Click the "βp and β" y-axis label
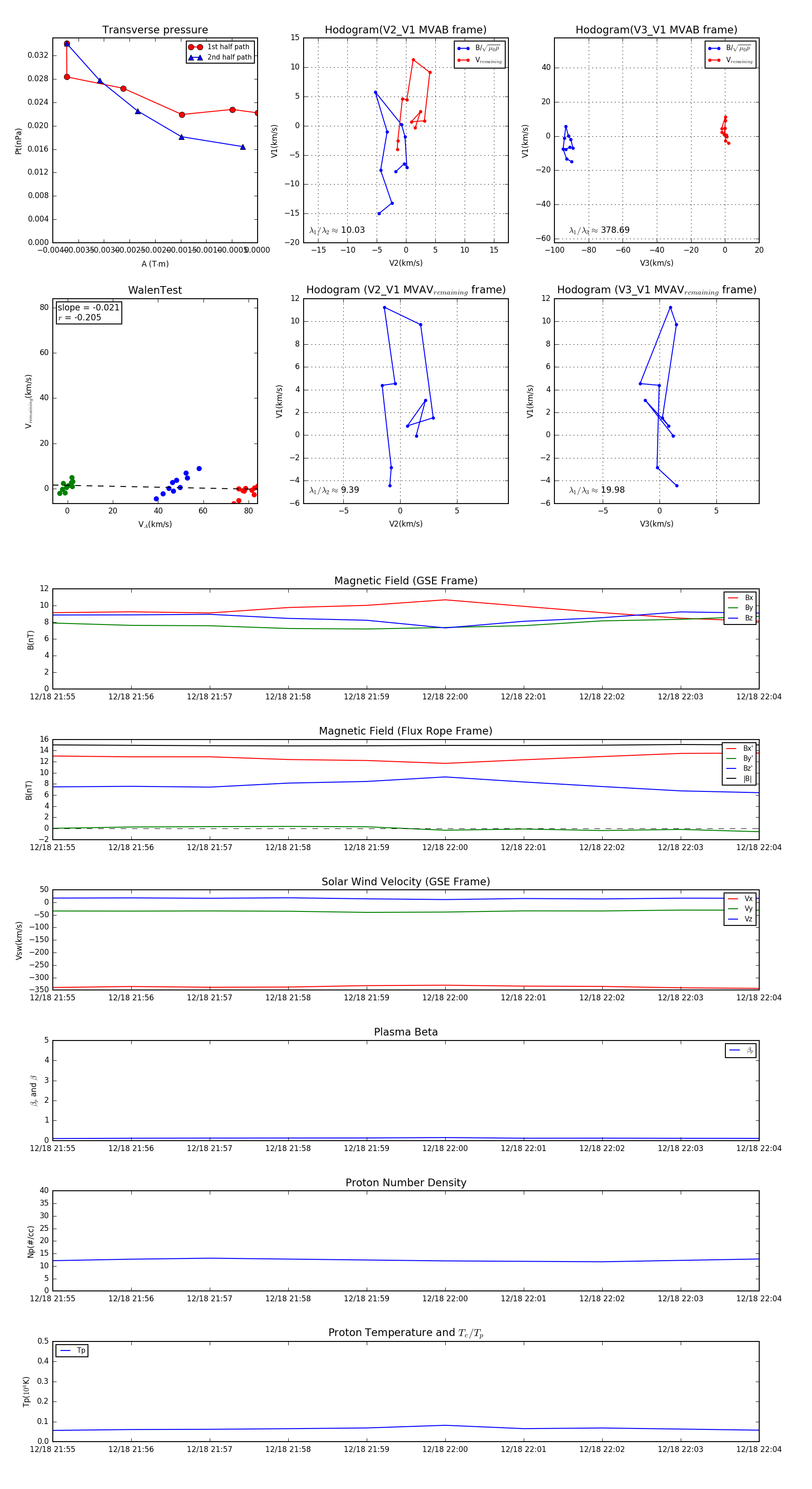The image size is (812, 1489). (x=33, y=1091)
